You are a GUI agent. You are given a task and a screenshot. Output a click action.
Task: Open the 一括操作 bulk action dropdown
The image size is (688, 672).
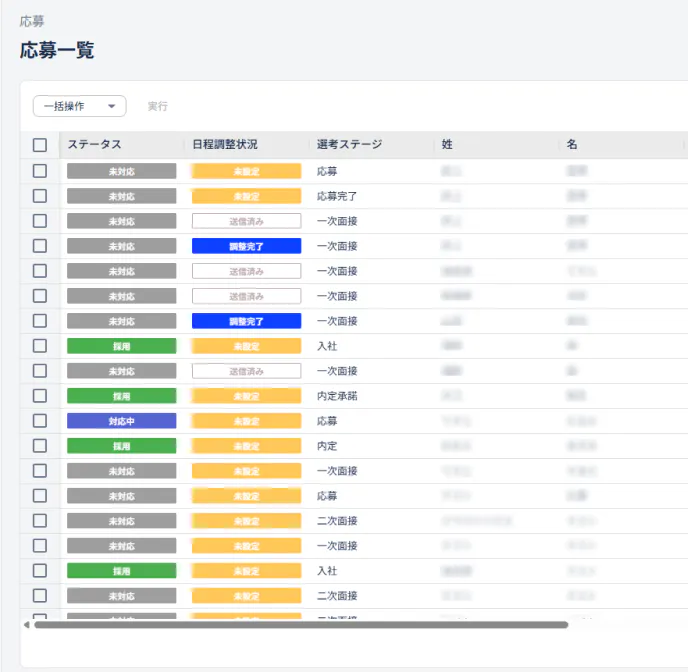click(x=79, y=106)
